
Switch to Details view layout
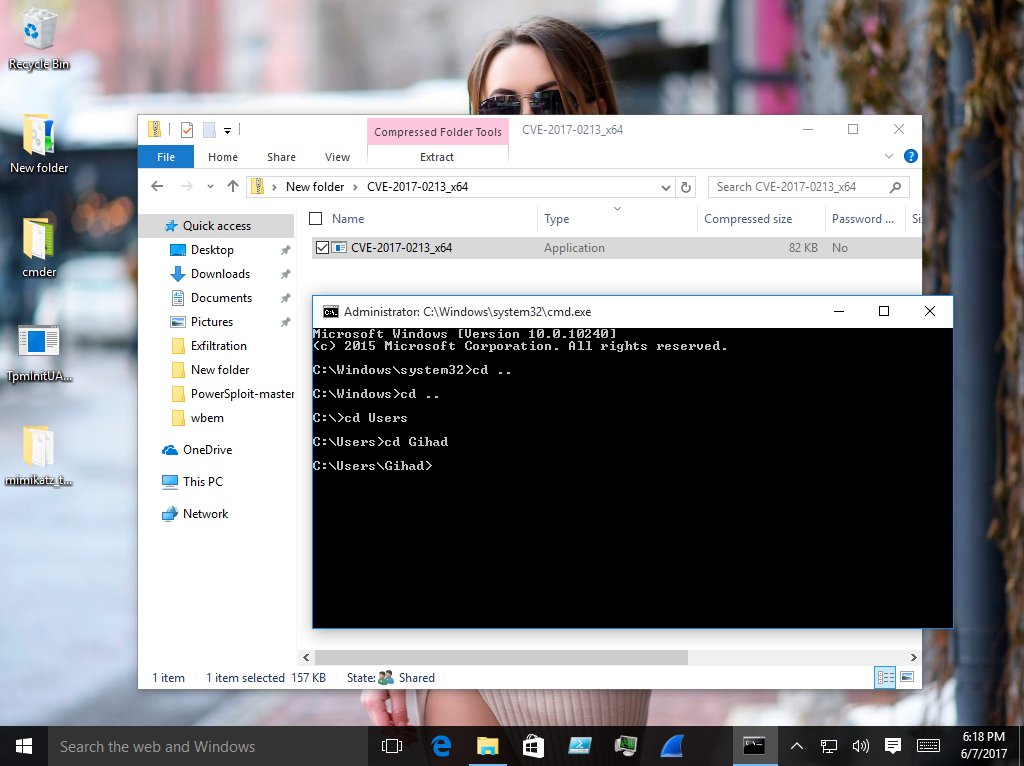coord(885,677)
